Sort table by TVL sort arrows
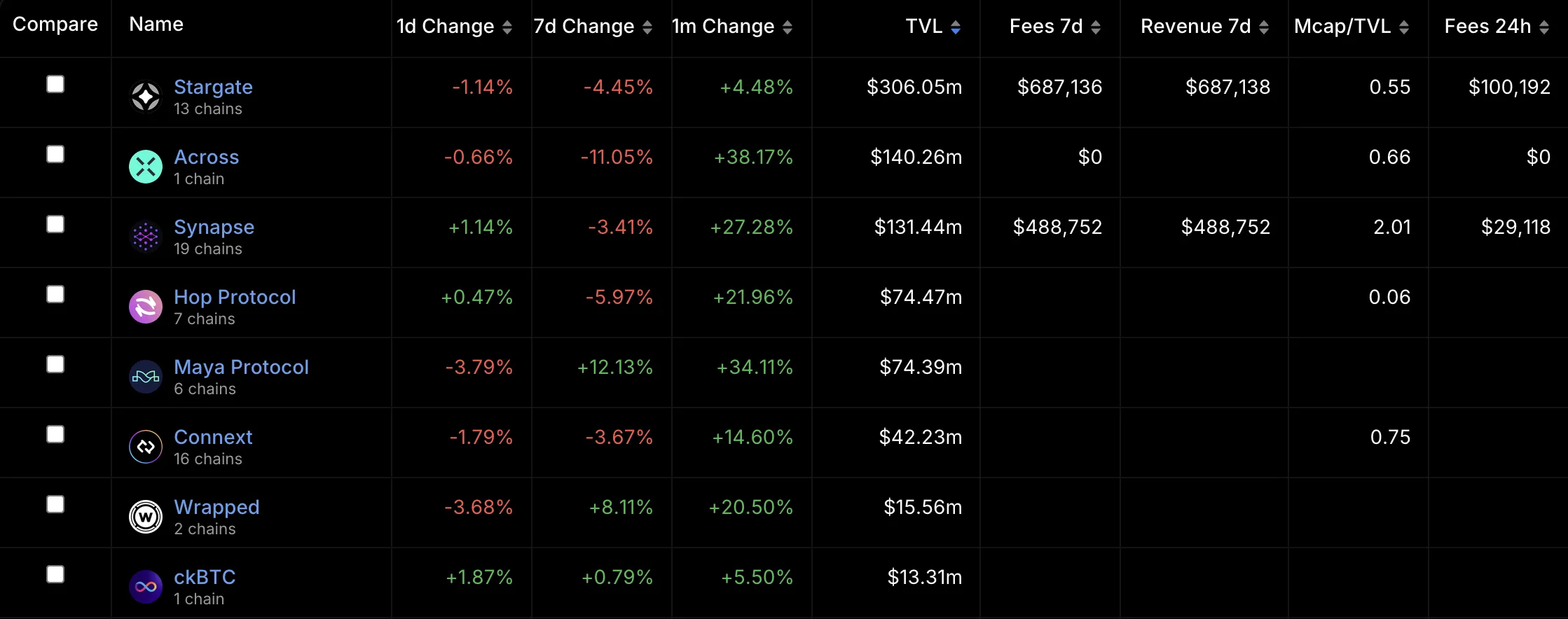 956,27
